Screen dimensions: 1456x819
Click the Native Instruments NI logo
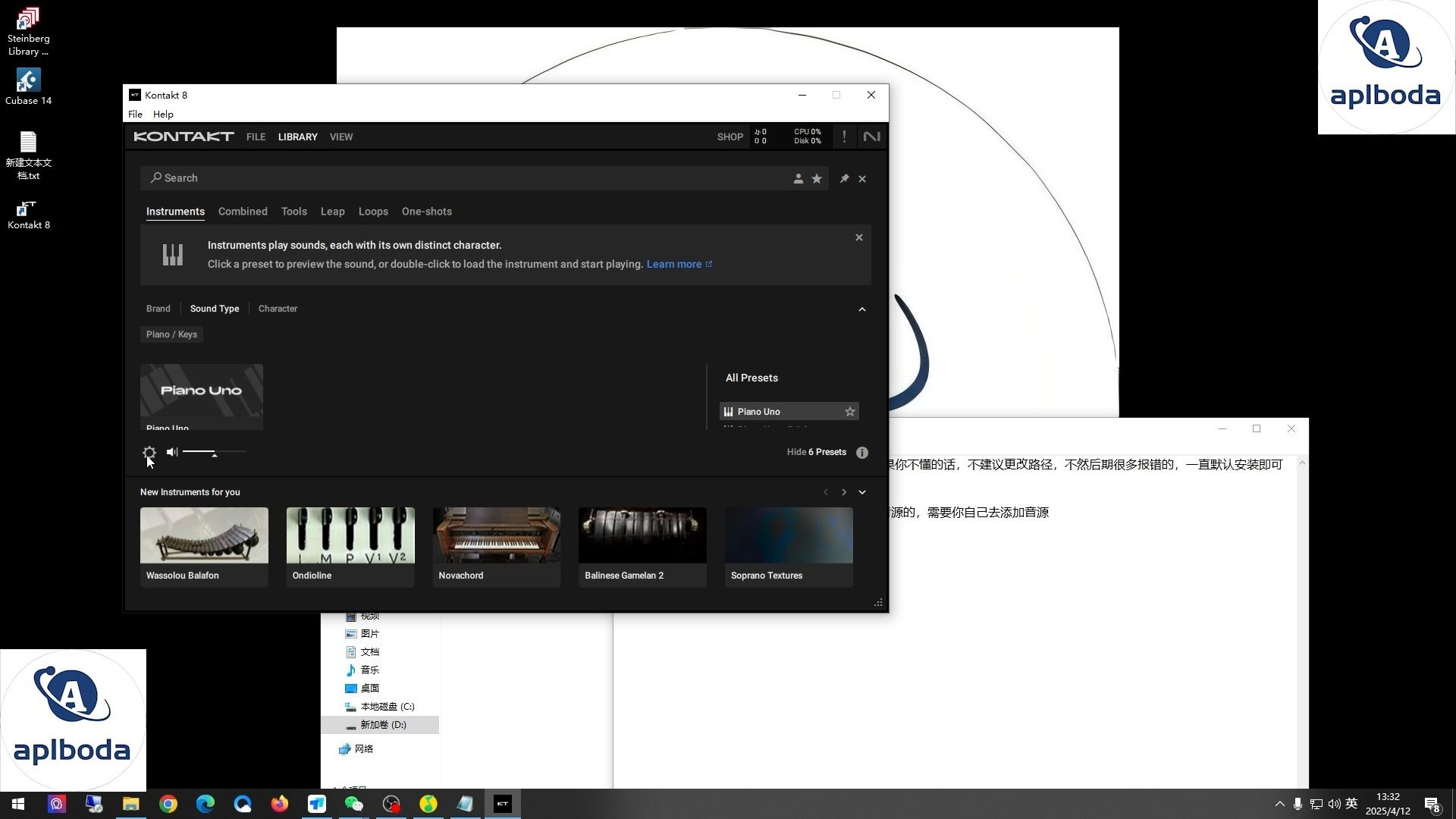point(872,136)
